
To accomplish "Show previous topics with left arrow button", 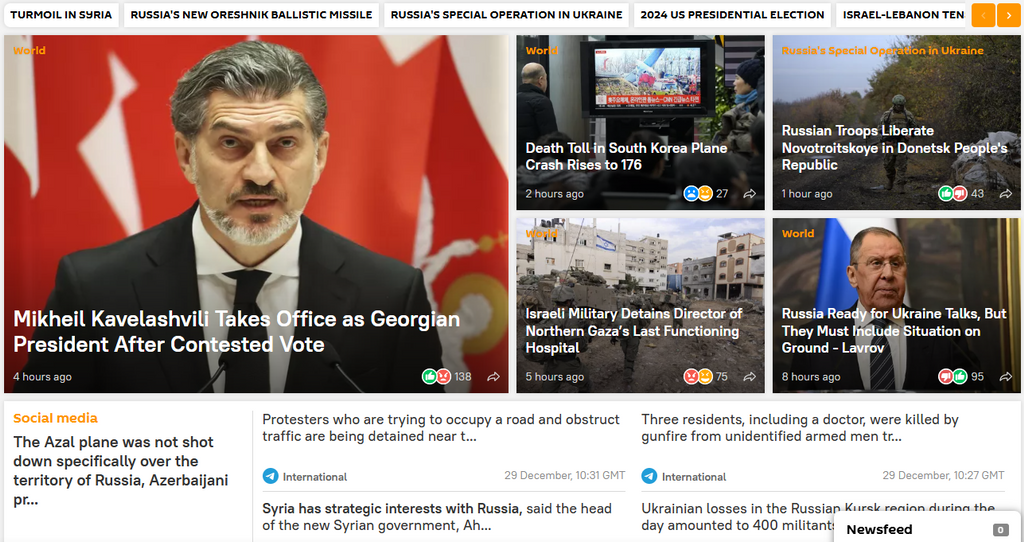I will coord(983,15).
